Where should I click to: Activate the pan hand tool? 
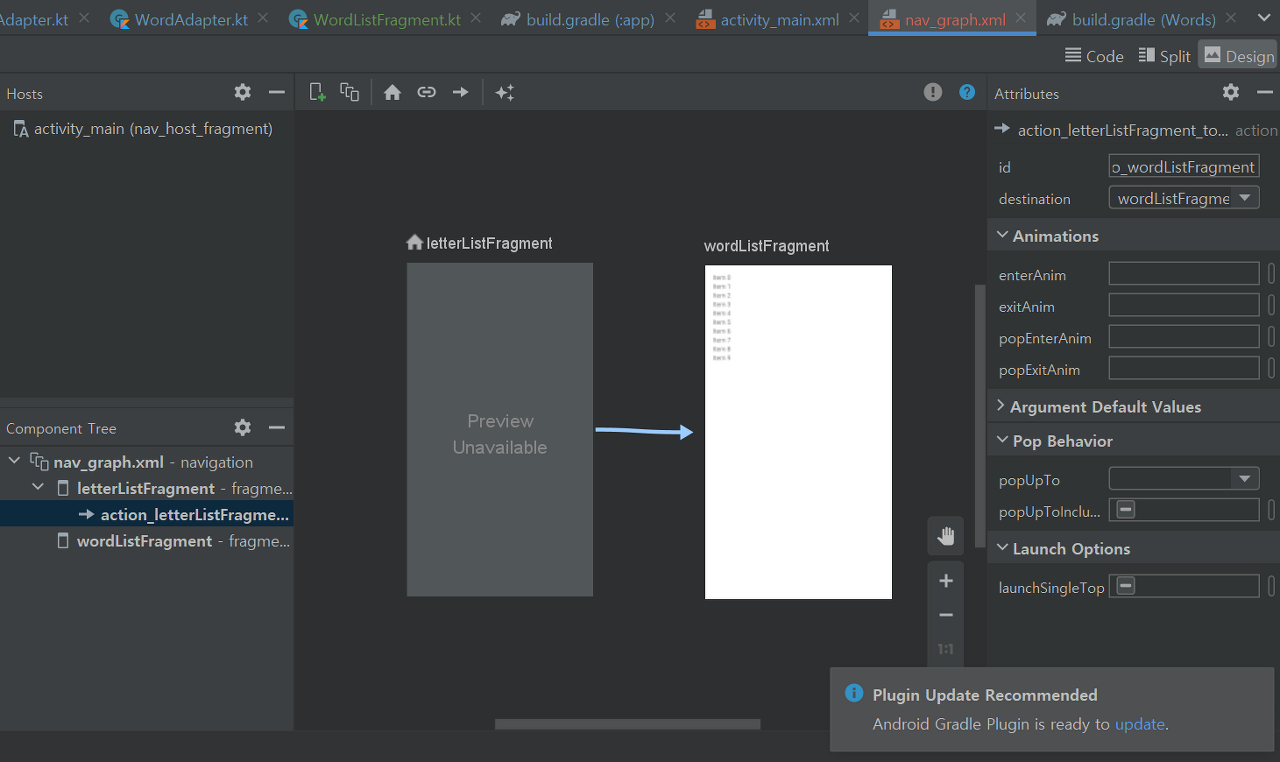click(945, 536)
